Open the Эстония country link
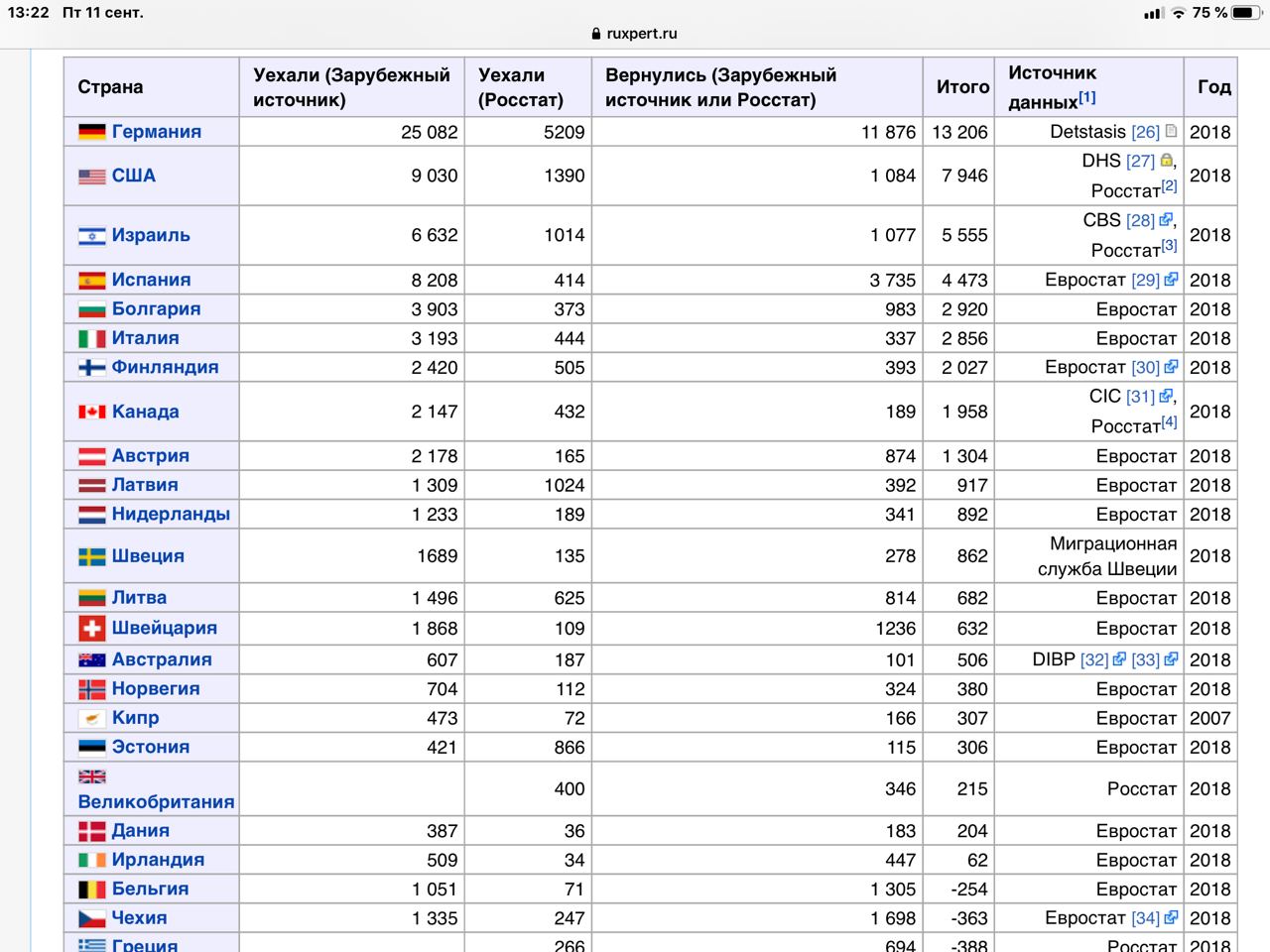 click(151, 747)
